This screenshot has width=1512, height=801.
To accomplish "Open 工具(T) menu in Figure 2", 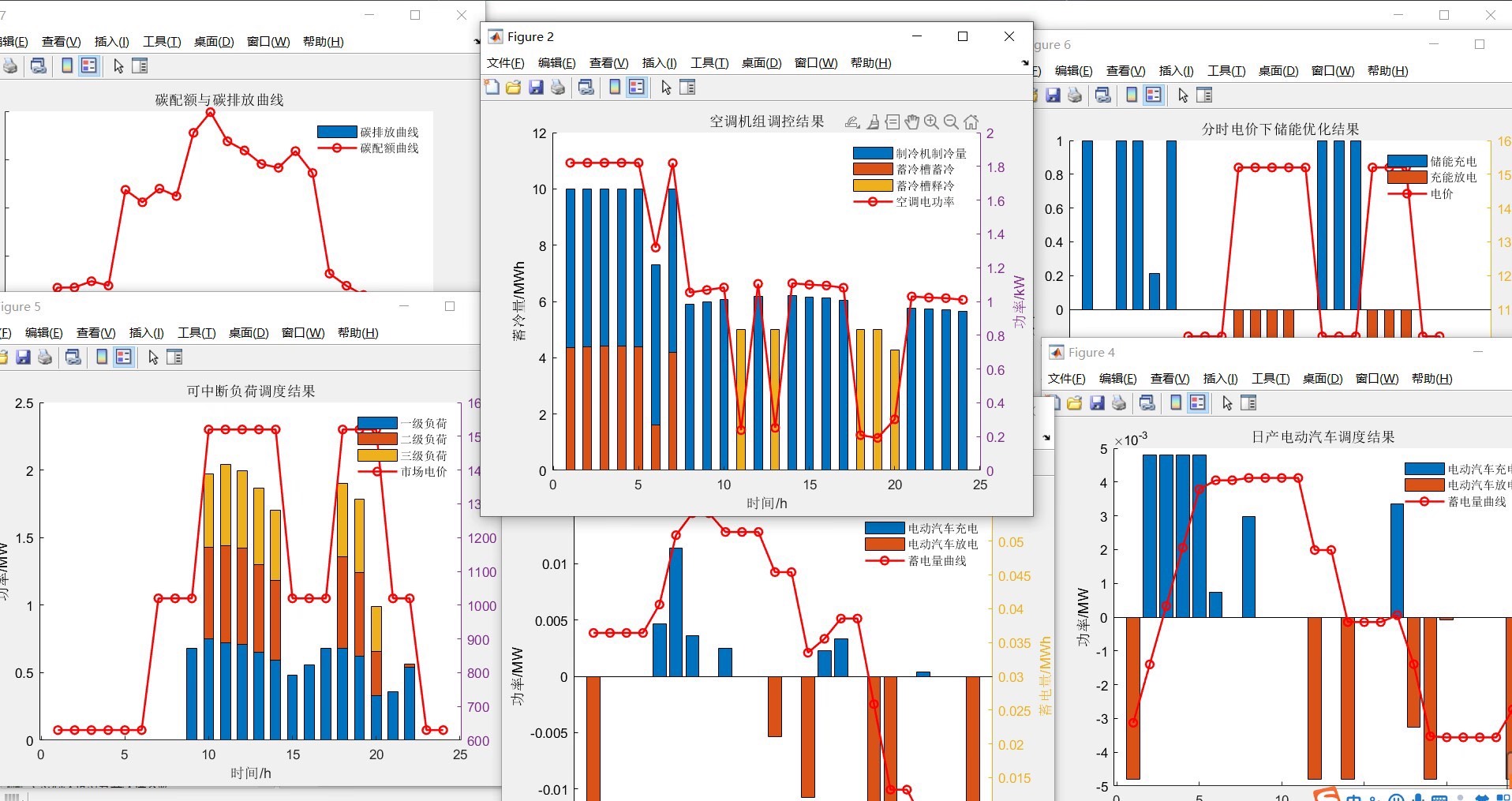I will (709, 63).
